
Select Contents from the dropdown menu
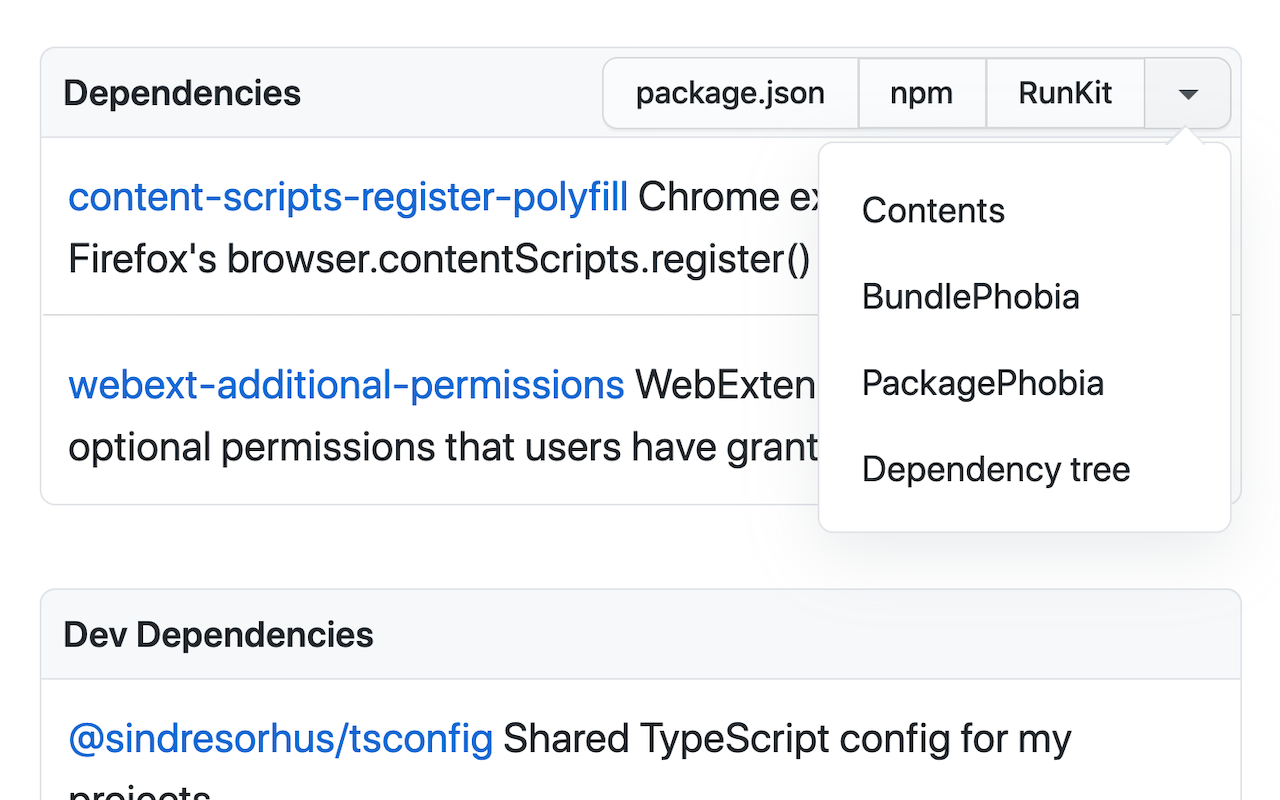pos(932,210)
